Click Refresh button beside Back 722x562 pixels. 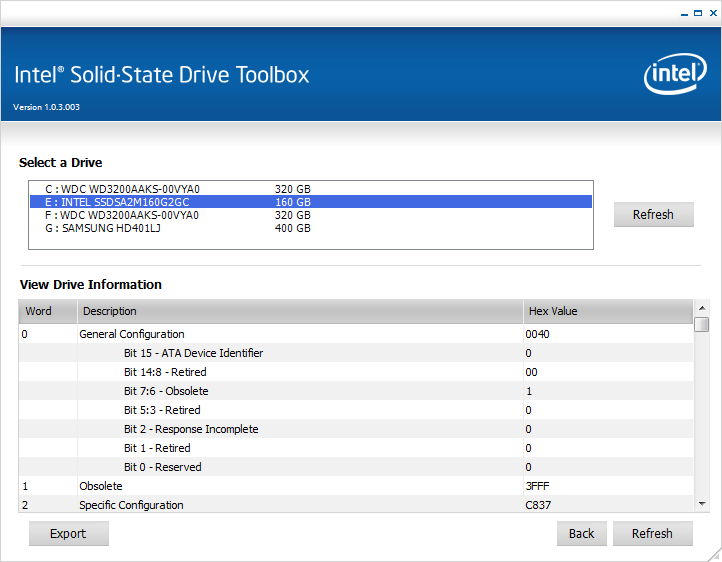click(652, 533)
